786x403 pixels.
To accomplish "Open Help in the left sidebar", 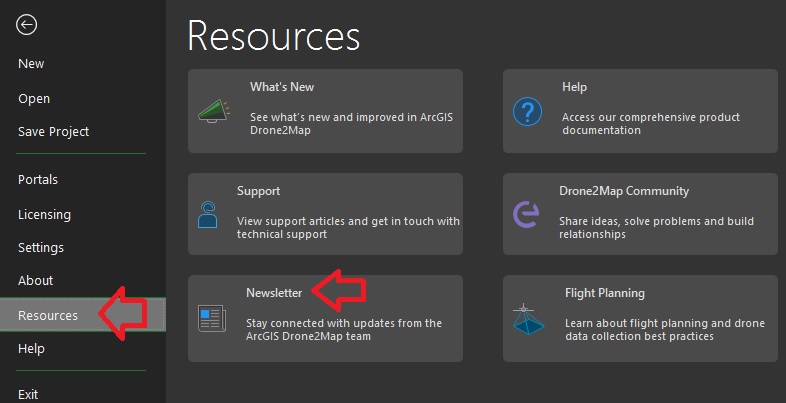I will (x=32, y=348).
